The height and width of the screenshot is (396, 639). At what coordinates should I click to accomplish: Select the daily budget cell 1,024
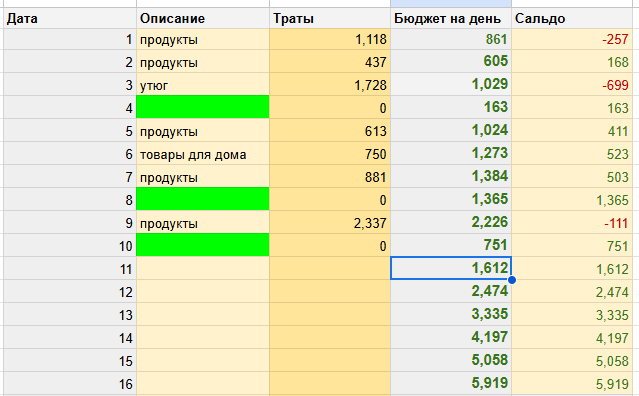coord(451,131)
